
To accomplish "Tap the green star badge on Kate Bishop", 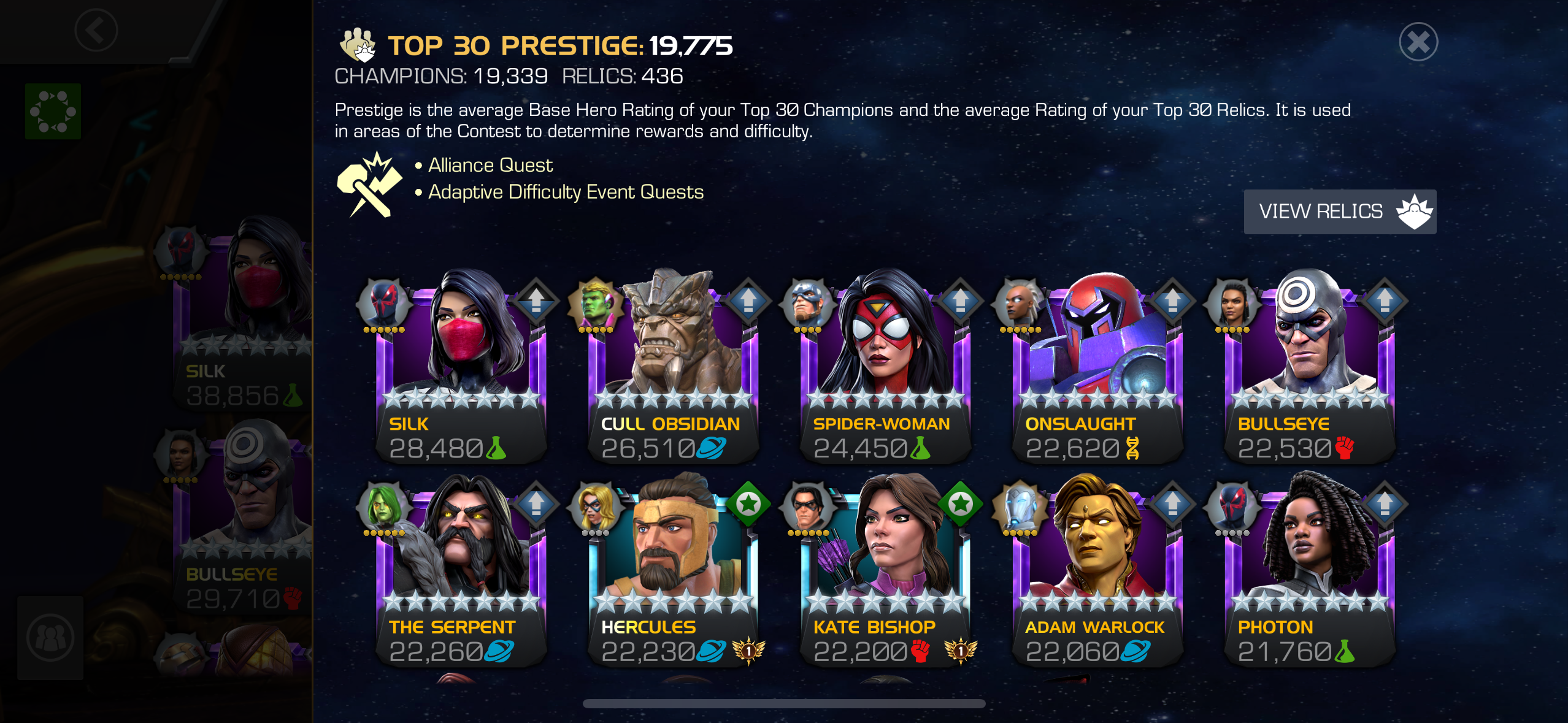I will (x=960, y=504).
